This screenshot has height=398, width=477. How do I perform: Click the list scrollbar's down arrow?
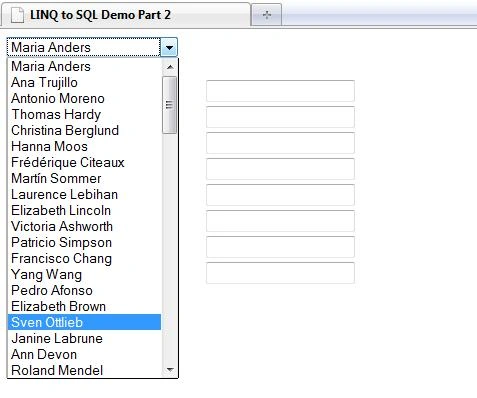tap(170, 369)
